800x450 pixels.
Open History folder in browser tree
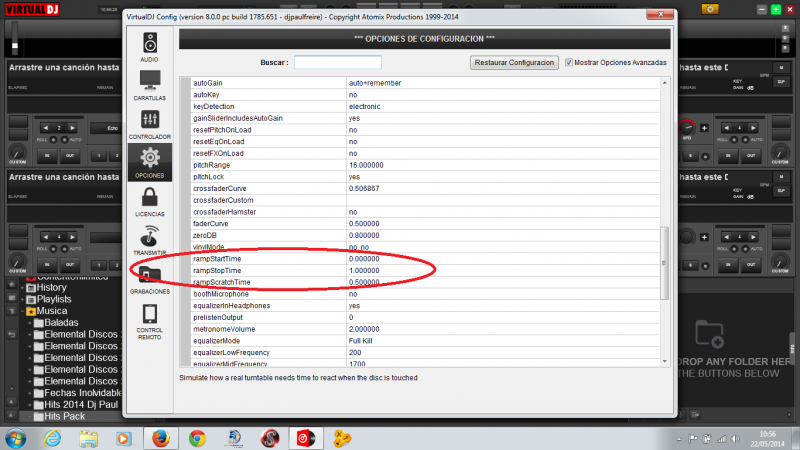click(x=46, y=287)
